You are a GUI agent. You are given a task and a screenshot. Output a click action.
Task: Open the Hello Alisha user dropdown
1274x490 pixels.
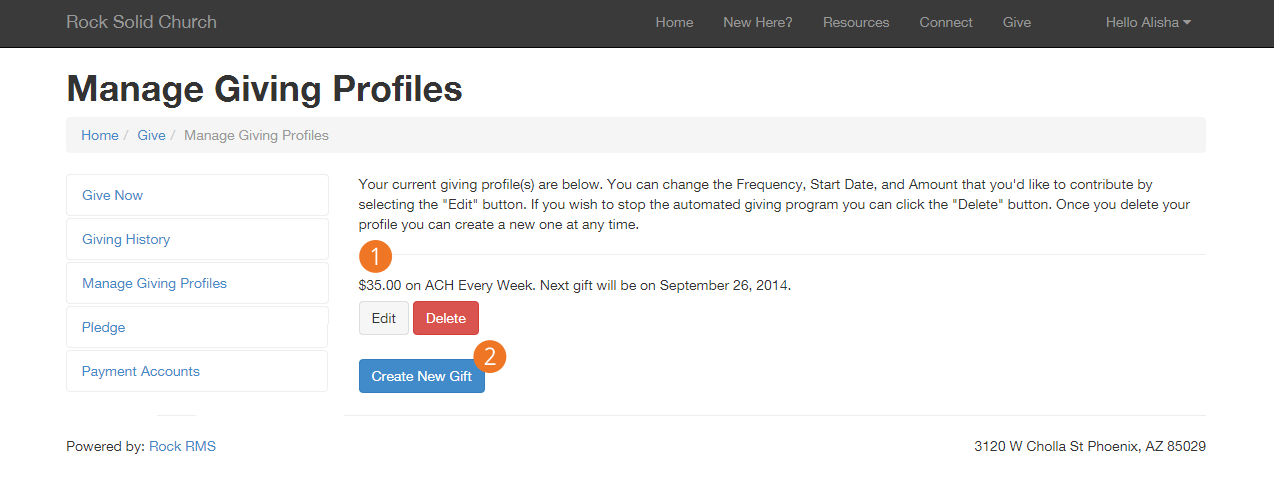pos(1147,22)
